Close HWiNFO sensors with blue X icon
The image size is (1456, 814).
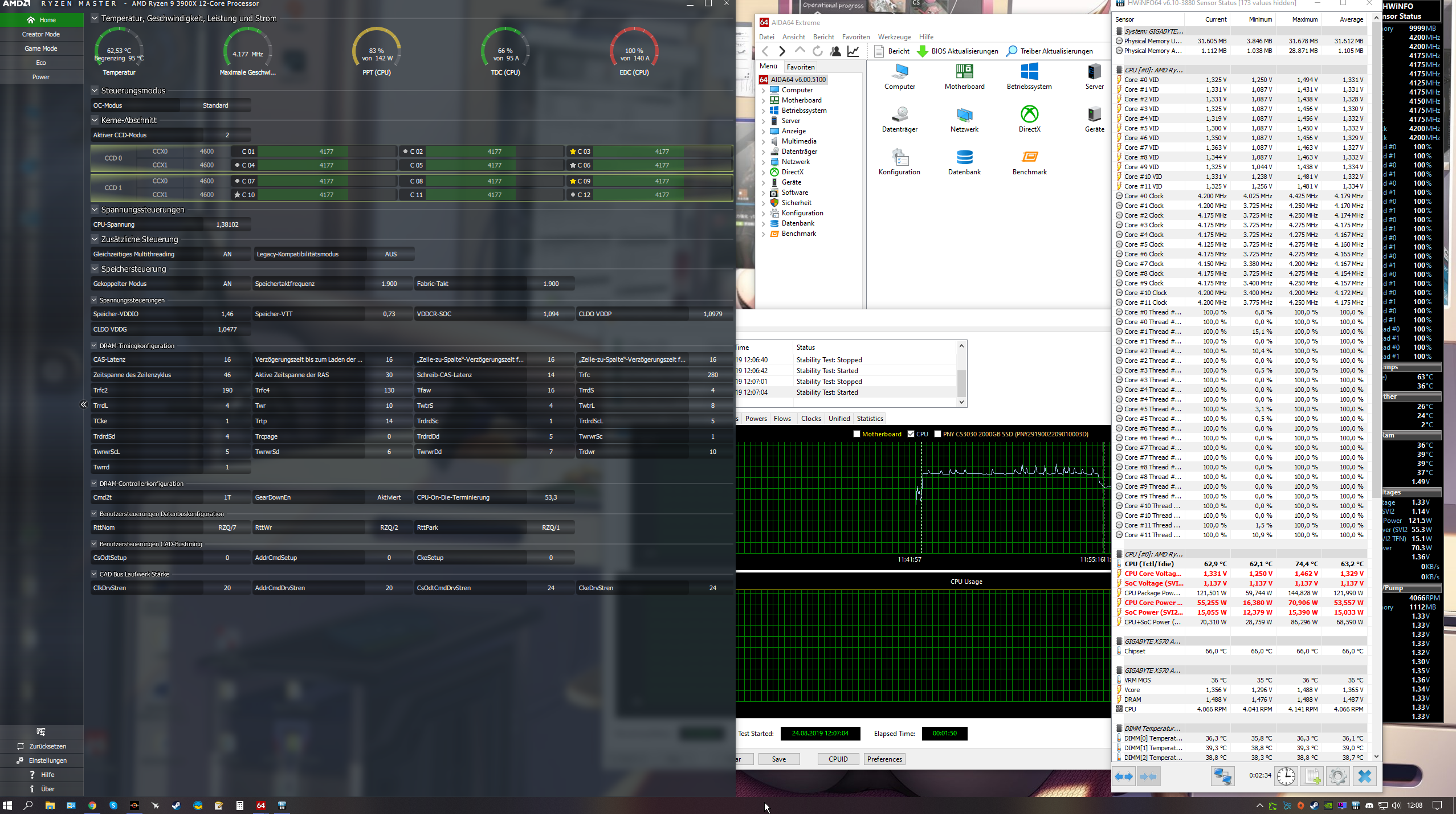click(x=1364, y=776)
